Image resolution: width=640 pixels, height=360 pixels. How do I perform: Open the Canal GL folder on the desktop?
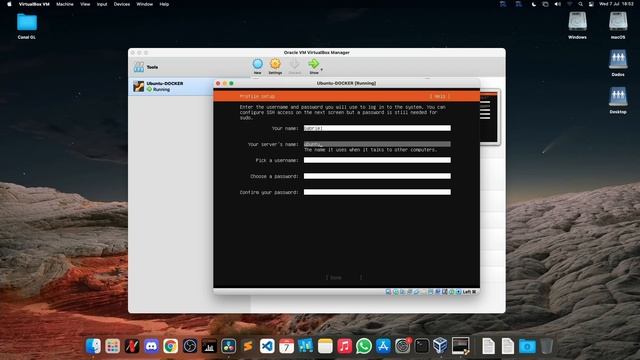[27, 25]
